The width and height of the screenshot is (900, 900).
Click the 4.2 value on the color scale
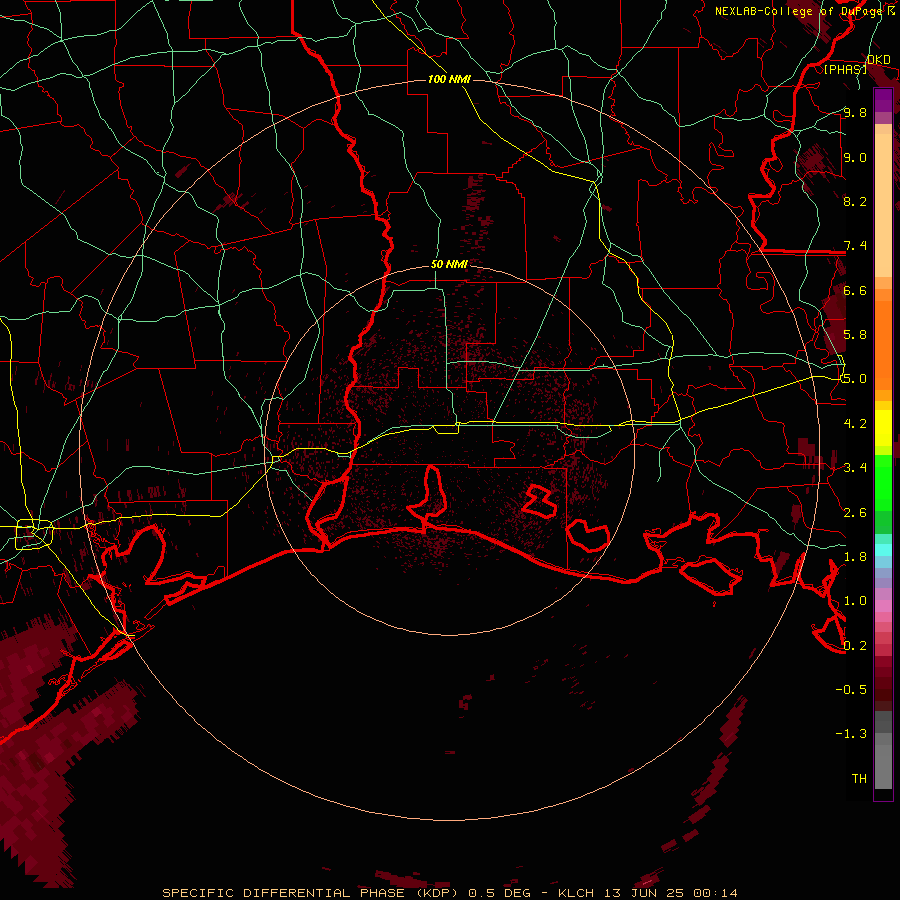pos(855,424)
